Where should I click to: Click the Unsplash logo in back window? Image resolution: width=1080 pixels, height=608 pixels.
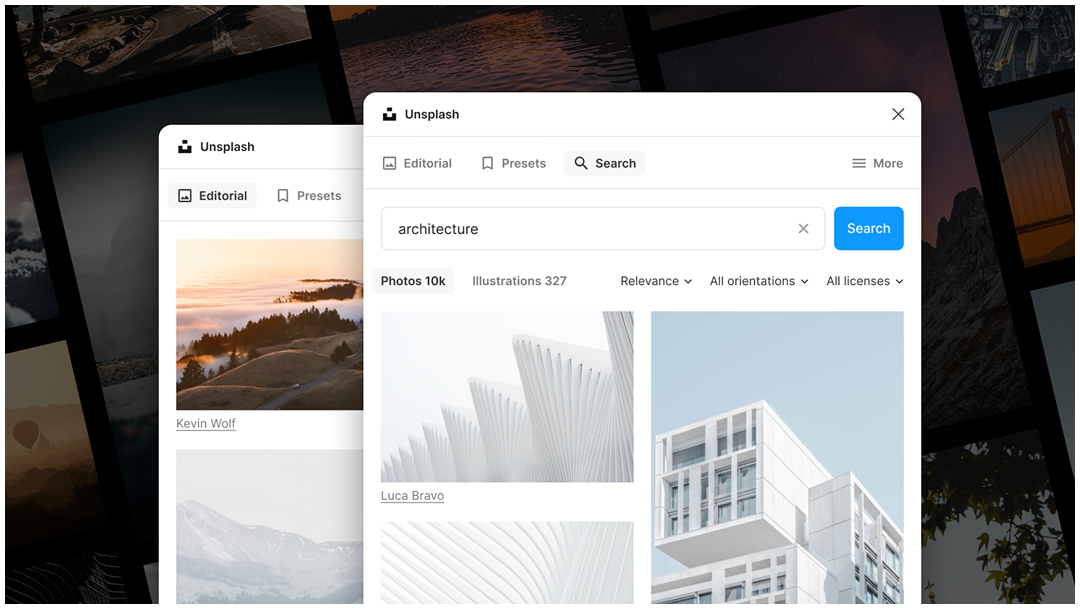tap(185, 147)
